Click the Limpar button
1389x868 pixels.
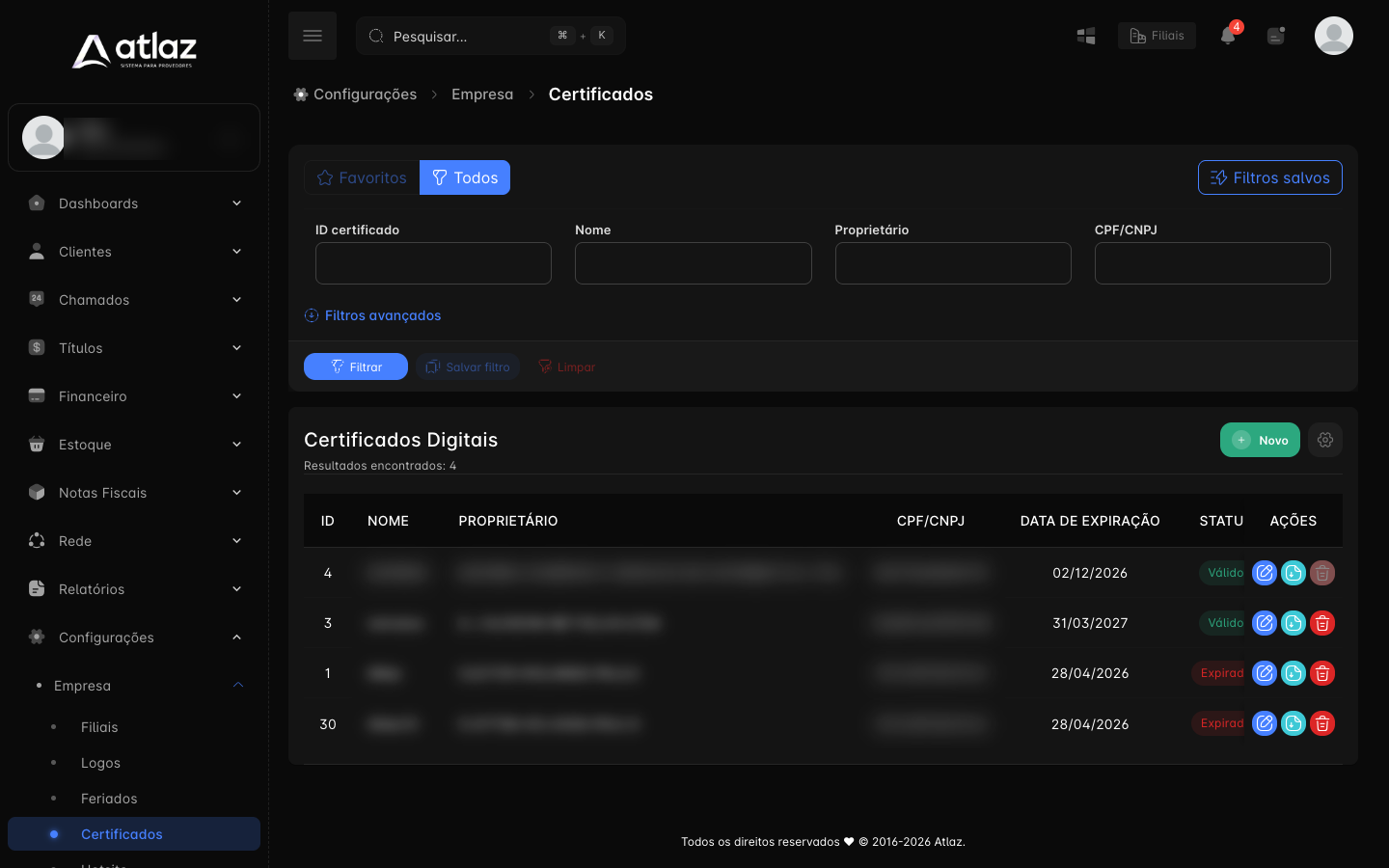click(567, 366)
